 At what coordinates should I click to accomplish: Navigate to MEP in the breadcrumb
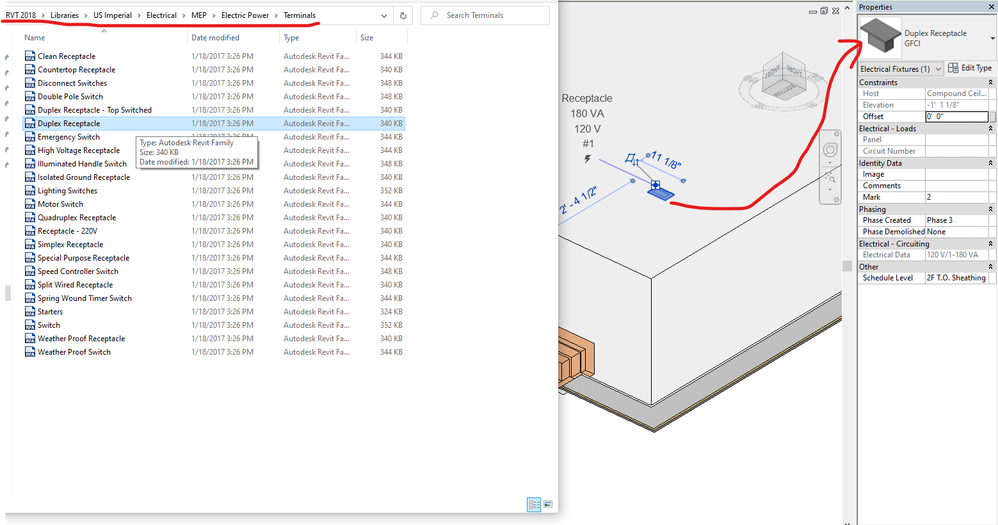[199, 15]
